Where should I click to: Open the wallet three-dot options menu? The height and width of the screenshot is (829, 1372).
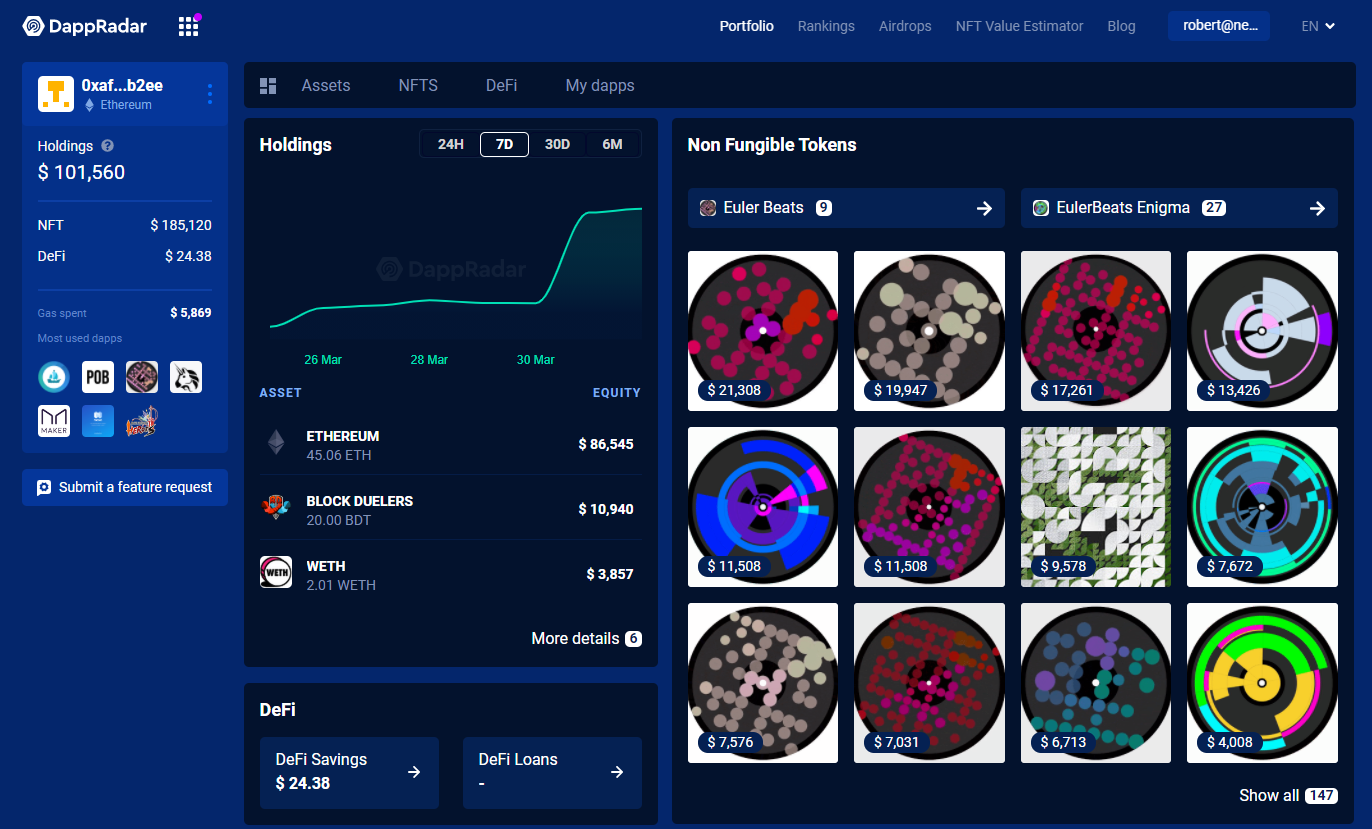pyautogui.click(x=209, y=94)
